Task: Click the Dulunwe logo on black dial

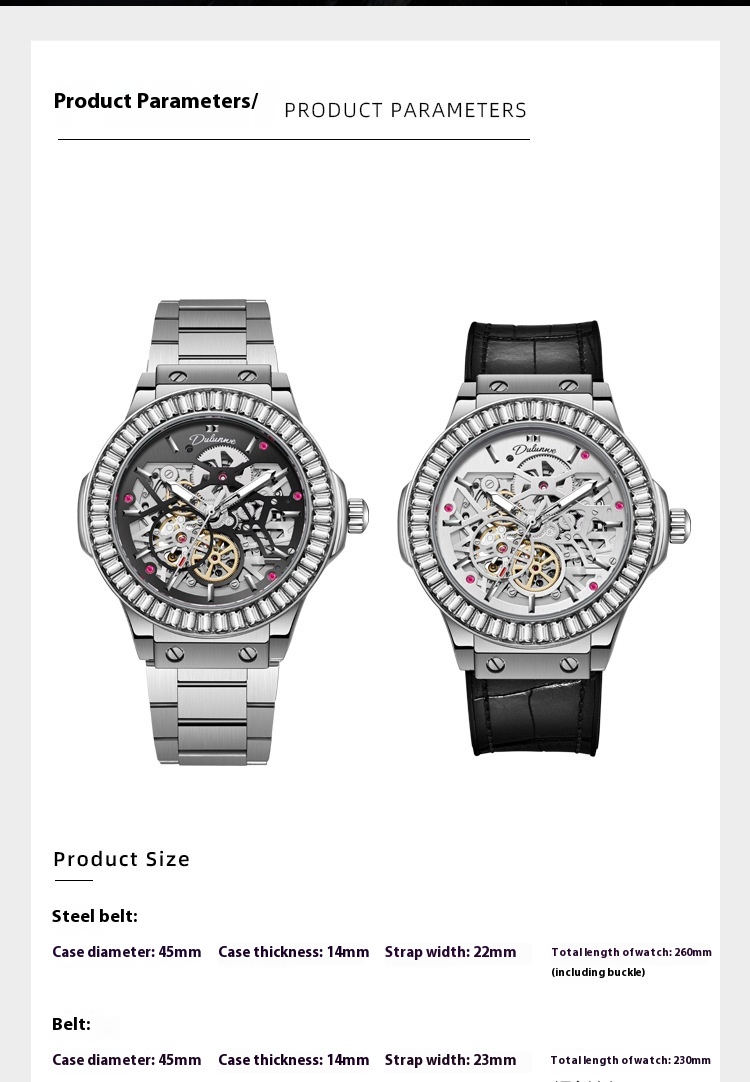Action: [x=213, y=437]
